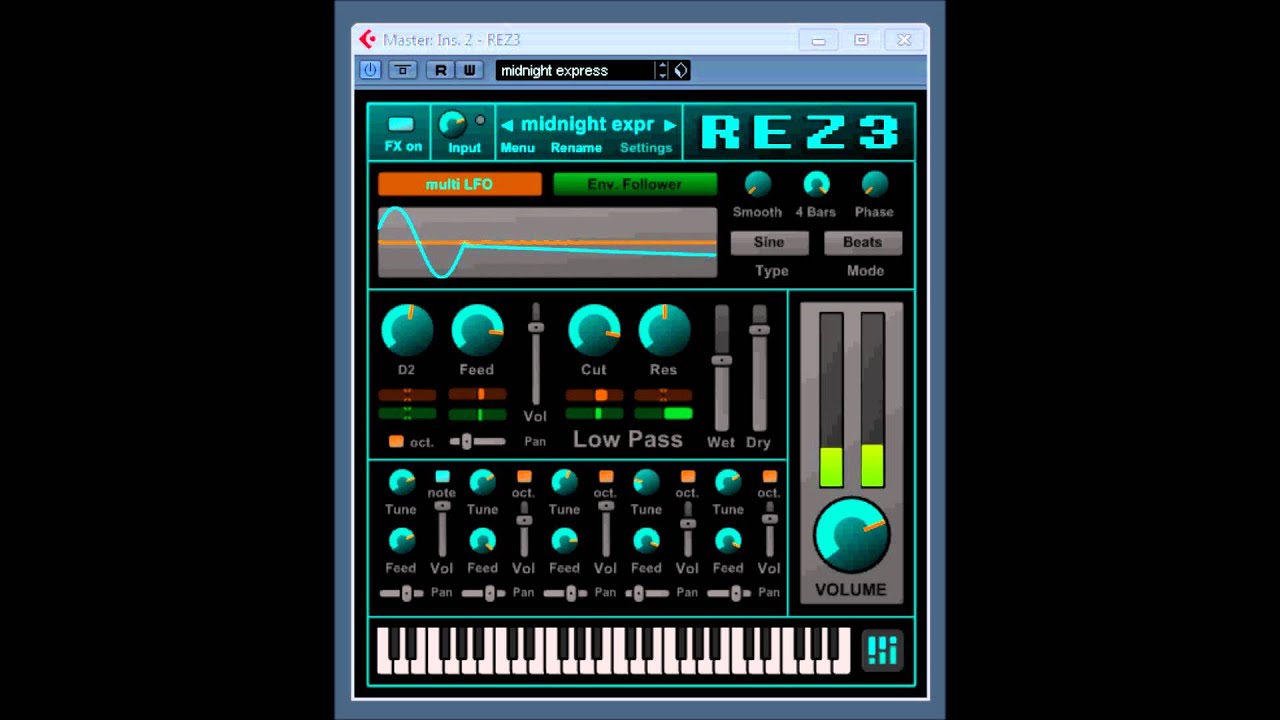
Task: Click the fifth resonator Tune knob
Action: tap(728, 482)
